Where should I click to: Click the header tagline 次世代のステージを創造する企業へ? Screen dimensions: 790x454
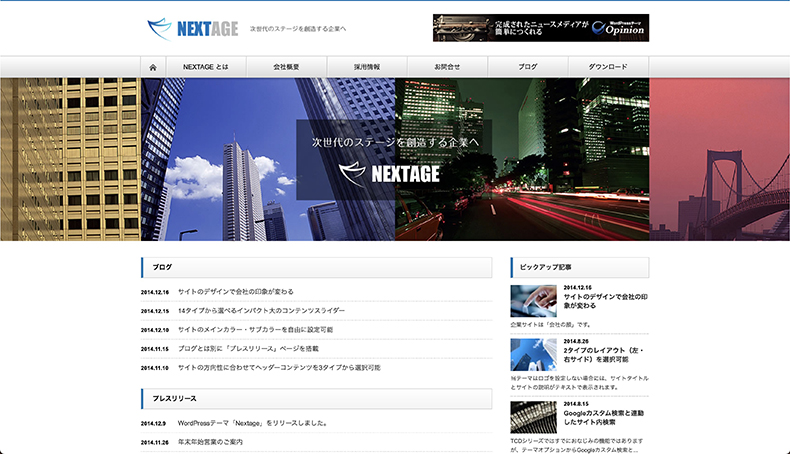pyautogui.click(x=298, y=29)
